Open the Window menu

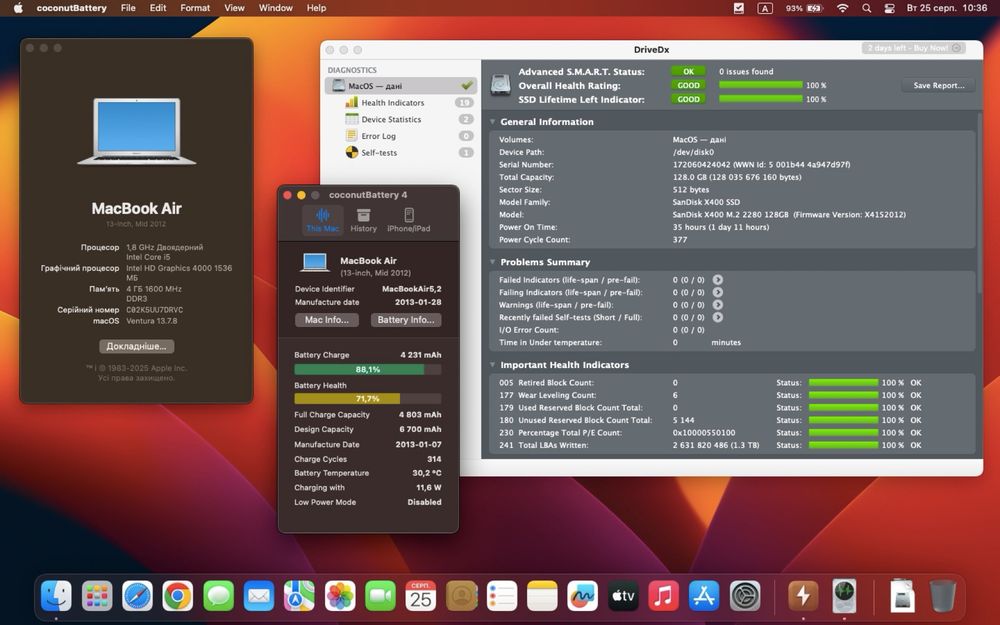tap(276, 8)
